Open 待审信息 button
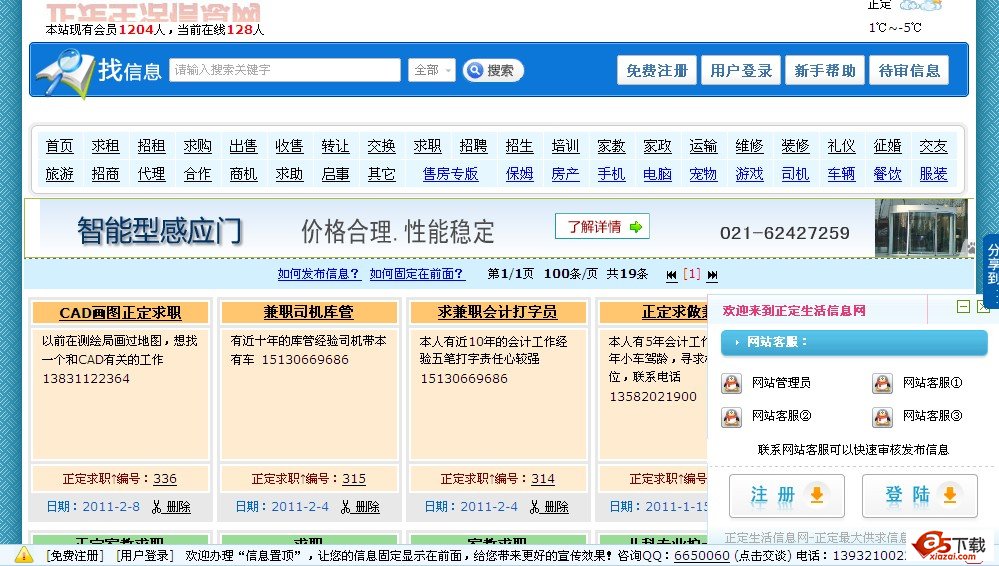Viewport: 999px width, 566px height. coord(909,70)
